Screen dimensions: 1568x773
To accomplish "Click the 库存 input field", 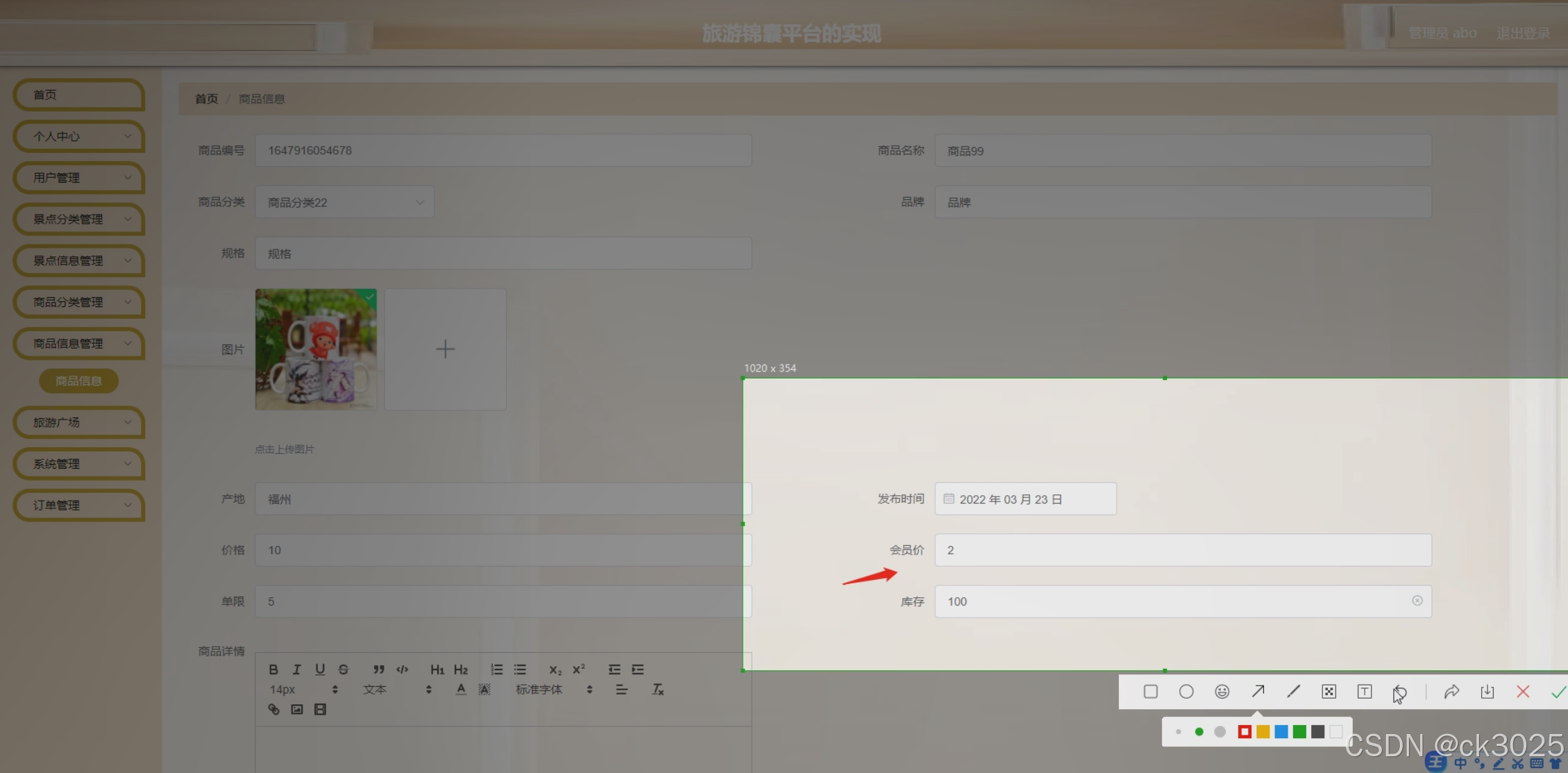I will (1173, 601).
